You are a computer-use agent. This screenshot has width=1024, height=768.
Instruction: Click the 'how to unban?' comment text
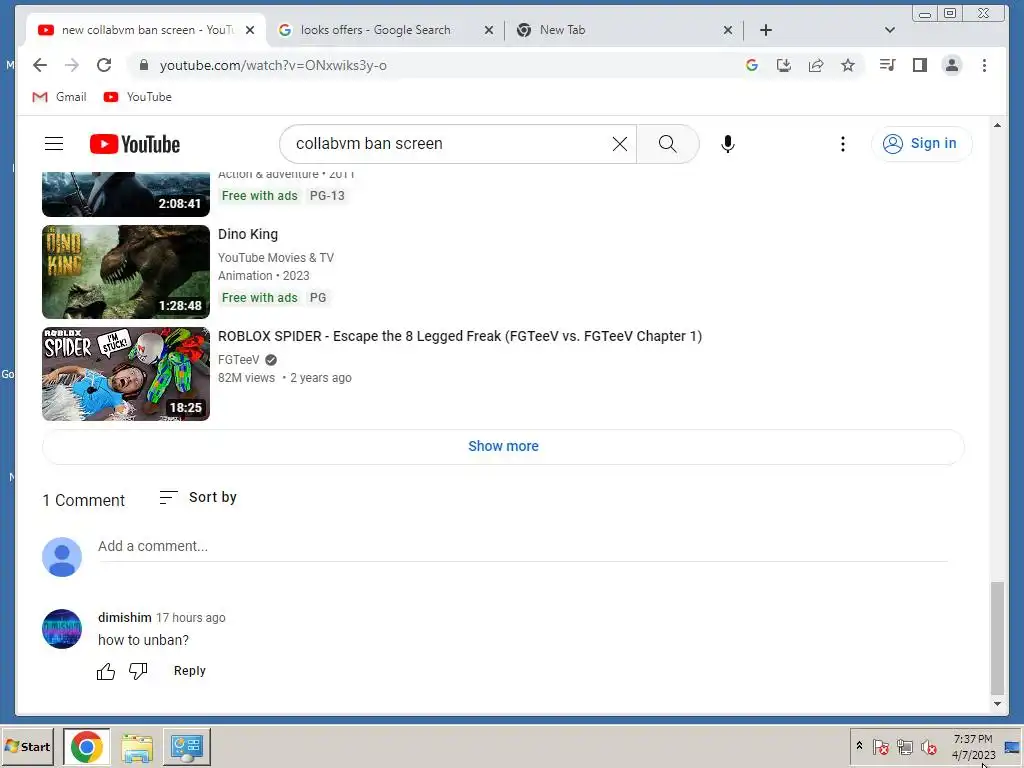point(143,641)
